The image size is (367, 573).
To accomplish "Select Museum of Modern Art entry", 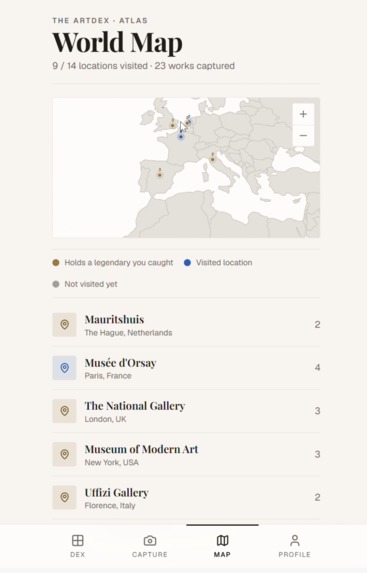I will [186, 454].
